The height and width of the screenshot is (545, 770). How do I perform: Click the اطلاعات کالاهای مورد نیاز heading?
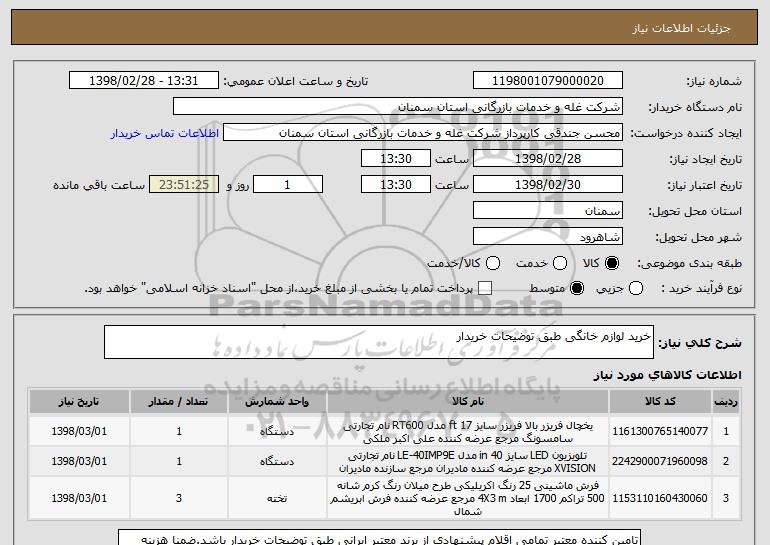pyautogui.click(x=667, y=375)
